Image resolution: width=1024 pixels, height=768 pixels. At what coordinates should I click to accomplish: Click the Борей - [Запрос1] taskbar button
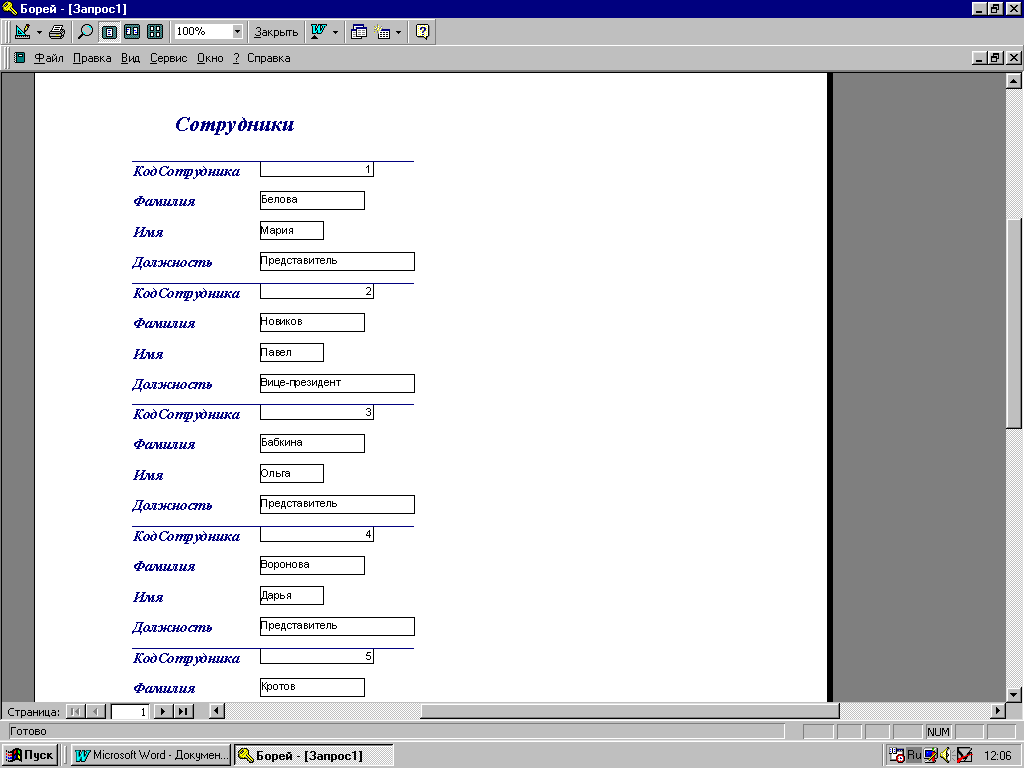click(313, 755)
